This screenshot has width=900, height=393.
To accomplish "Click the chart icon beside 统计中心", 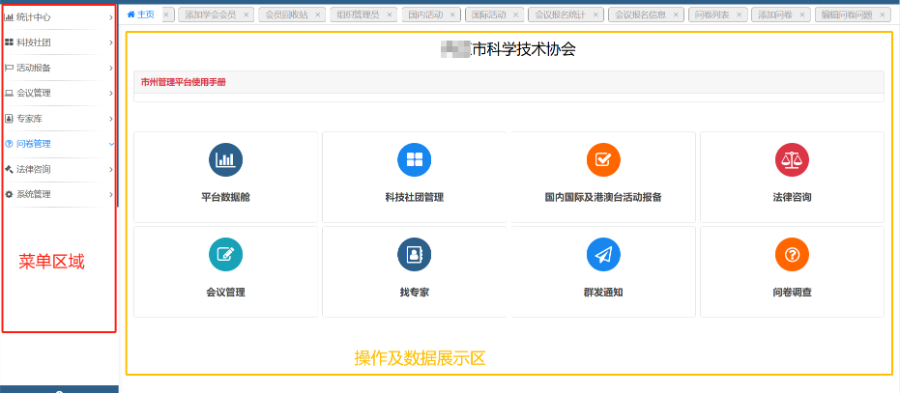I will (x=9, y=17).
